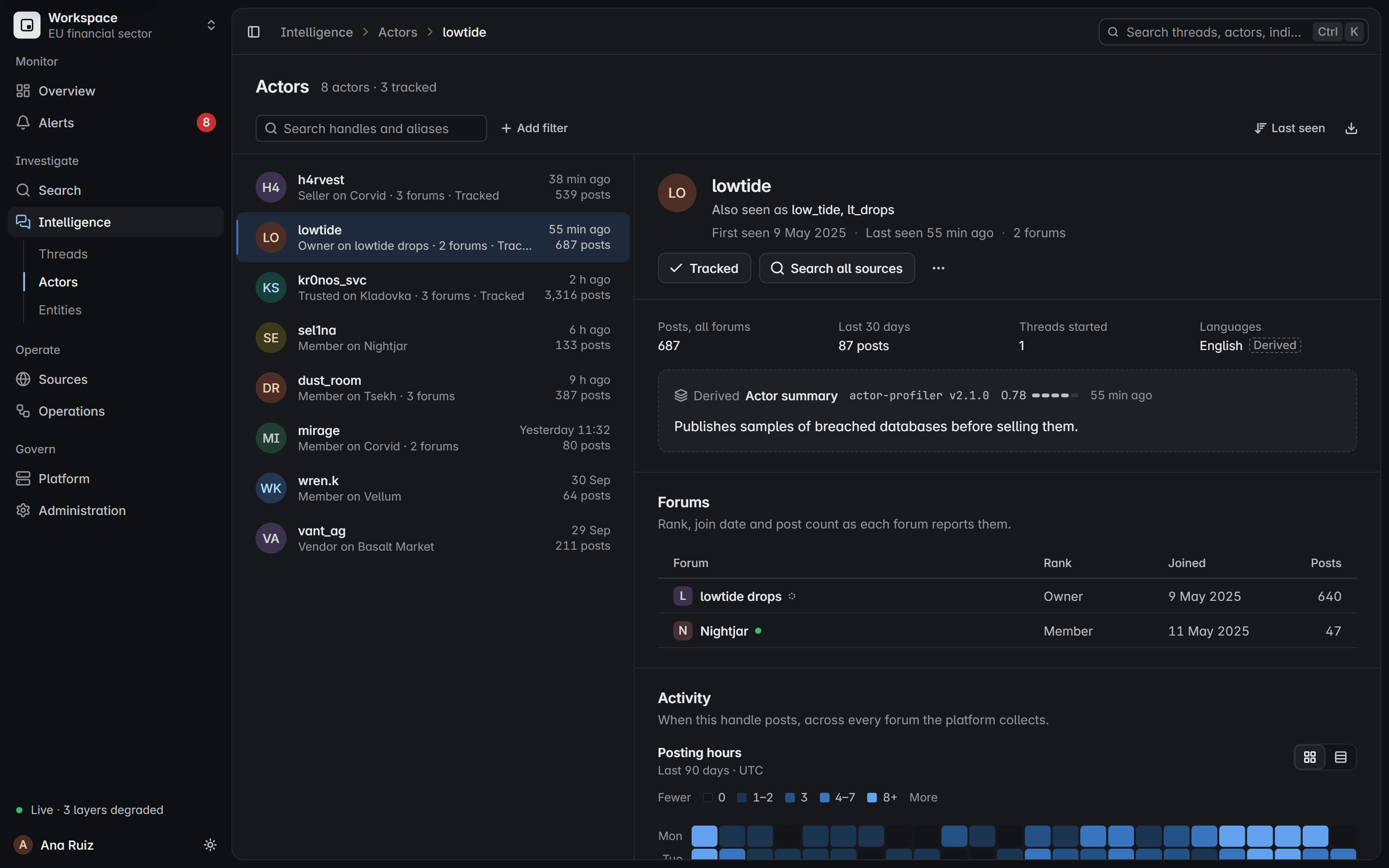Go to Actors breadcrumb
1389x868 pixels.
397,32
